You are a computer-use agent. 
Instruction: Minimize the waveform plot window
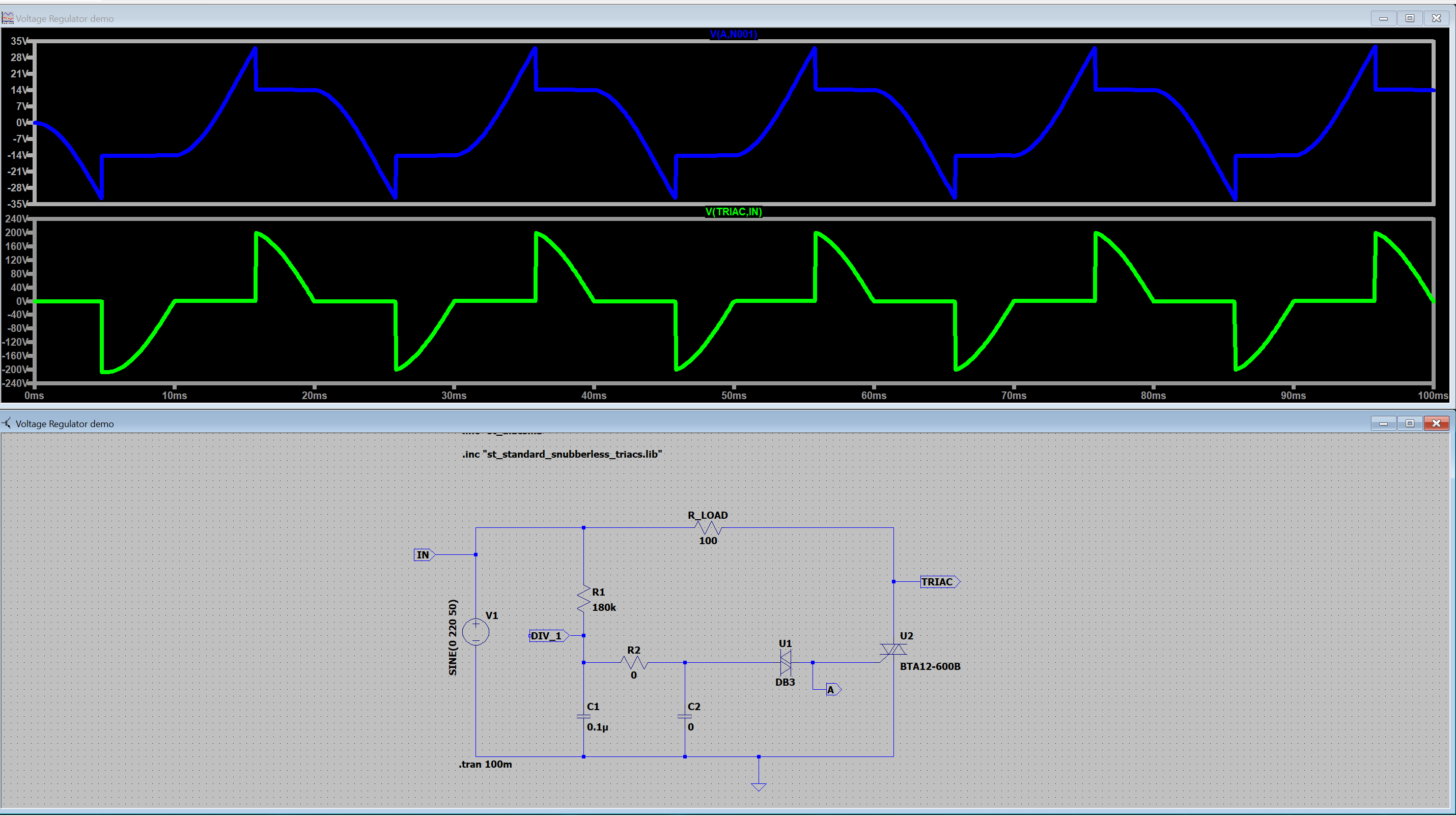(1383, 18)
